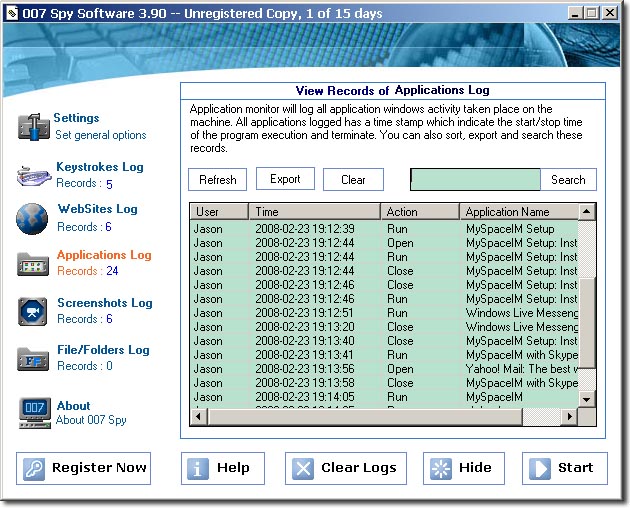The width and height of the screenshot is (630, 508).
Task: Hide the spy software window
Action: (464, 468)
